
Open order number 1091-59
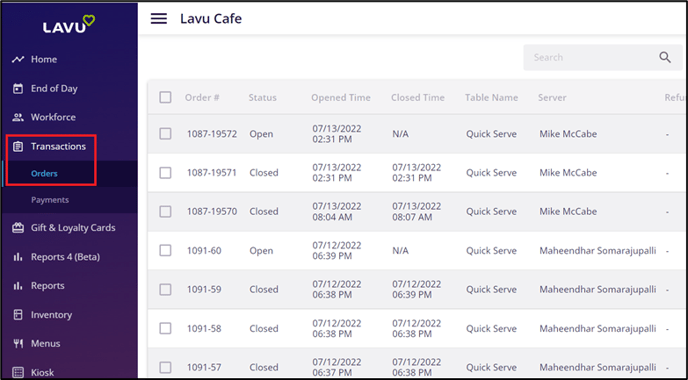click(204, 290)
